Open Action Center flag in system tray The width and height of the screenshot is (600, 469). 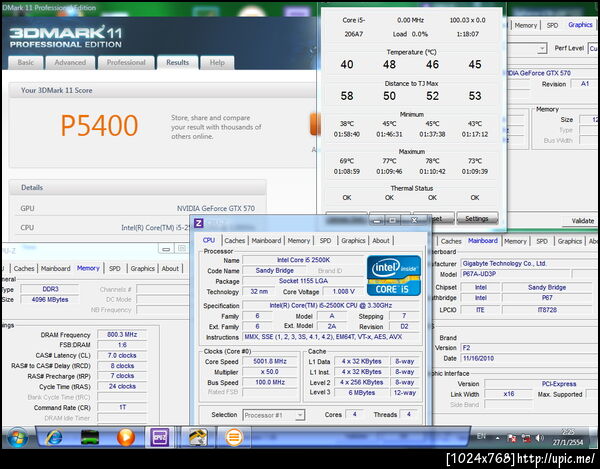tap(512, 438)
